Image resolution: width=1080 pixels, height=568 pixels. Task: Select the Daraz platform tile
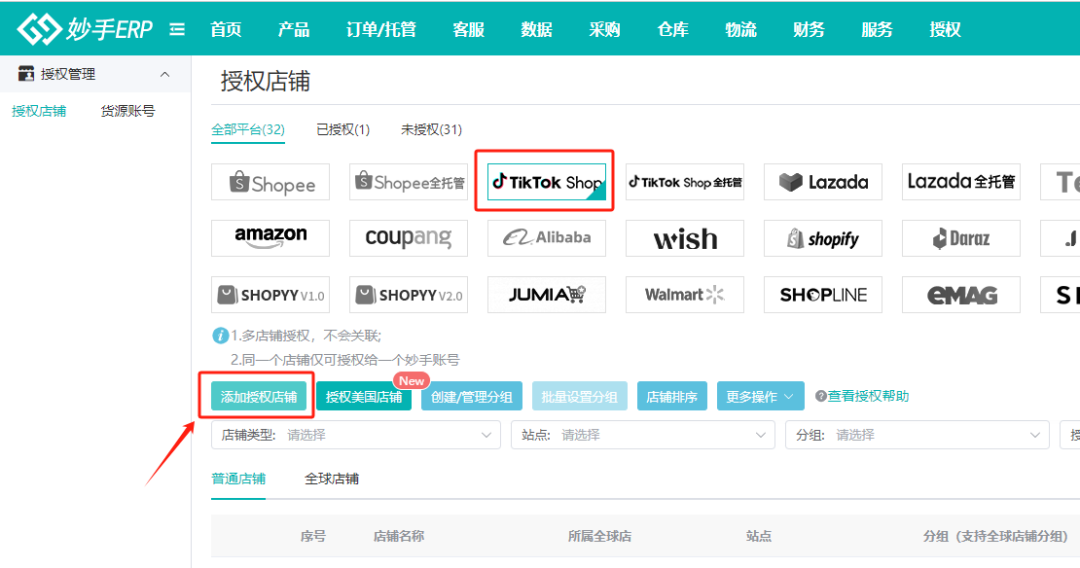pyautogui.click(x=962, y=238)
